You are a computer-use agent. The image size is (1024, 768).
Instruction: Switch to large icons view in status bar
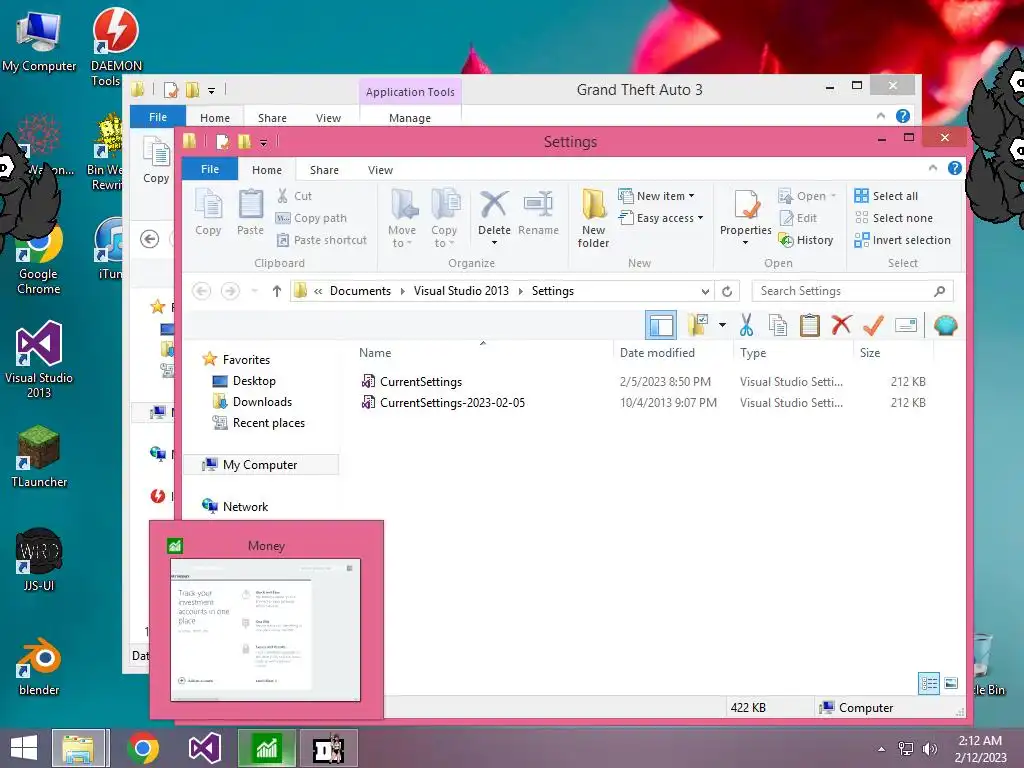(x=951, y=684)
